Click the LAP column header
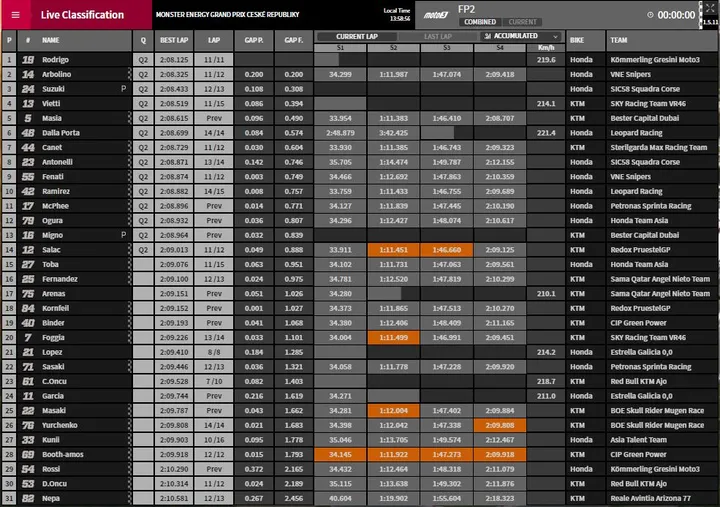The image size is (720, 507). tap(214, 40)
